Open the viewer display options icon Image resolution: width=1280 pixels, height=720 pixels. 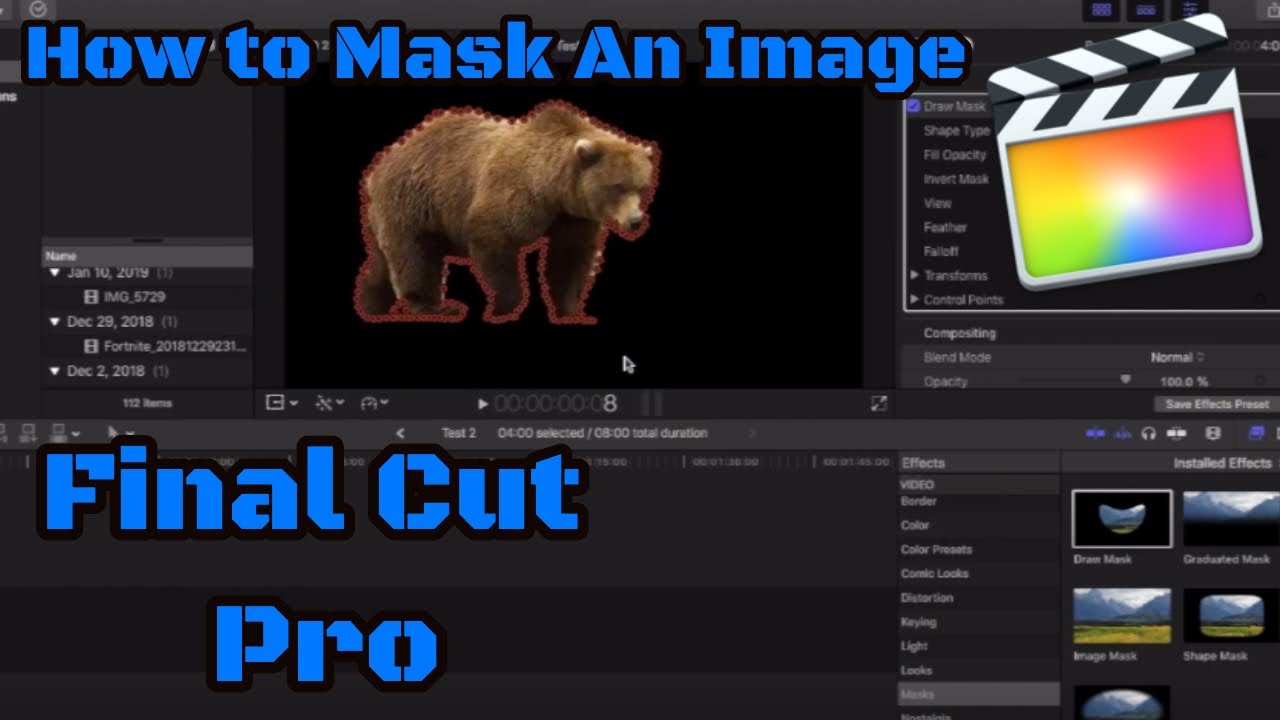pos(281,403)
